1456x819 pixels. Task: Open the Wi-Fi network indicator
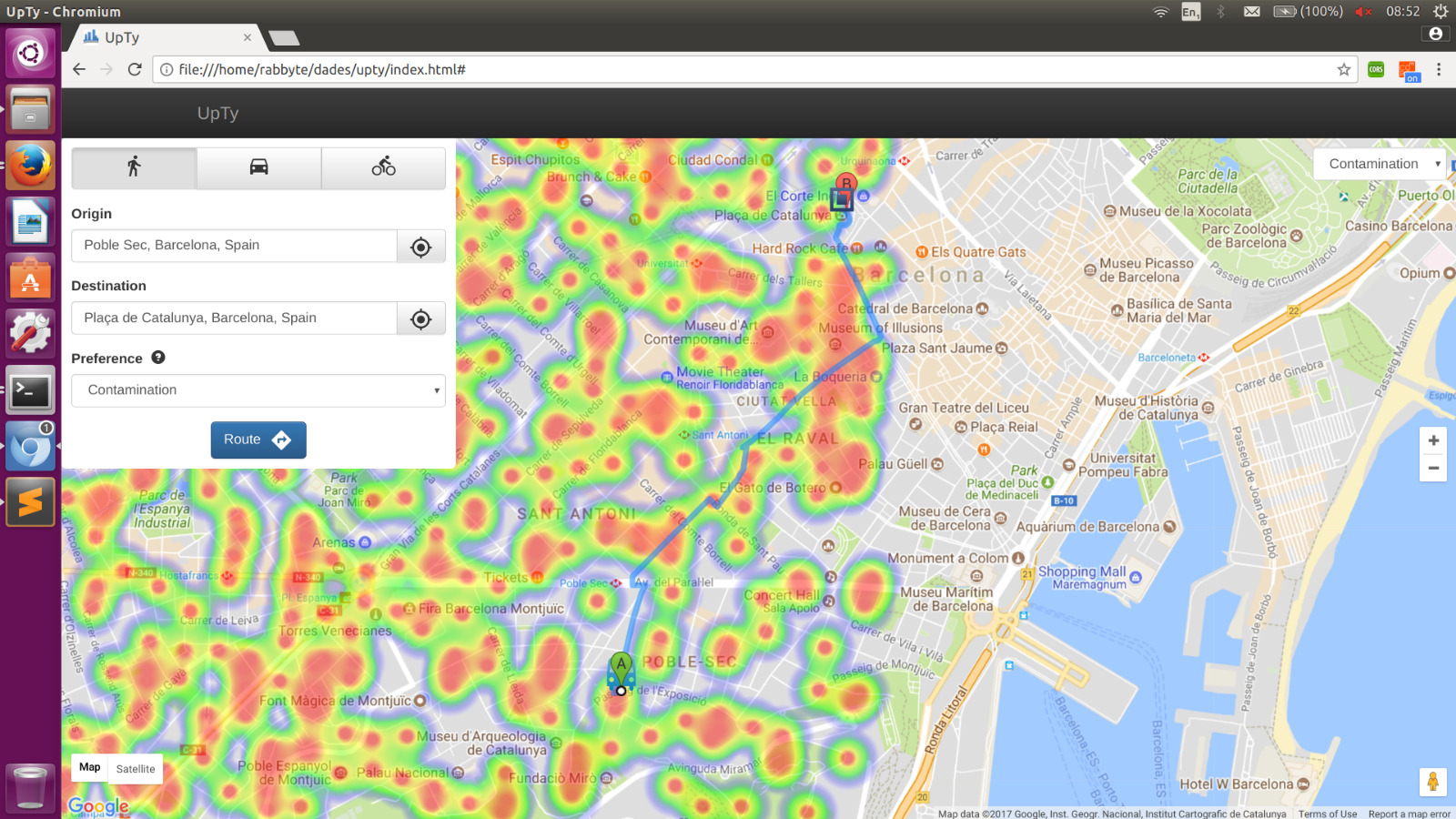pos(1160,12)
